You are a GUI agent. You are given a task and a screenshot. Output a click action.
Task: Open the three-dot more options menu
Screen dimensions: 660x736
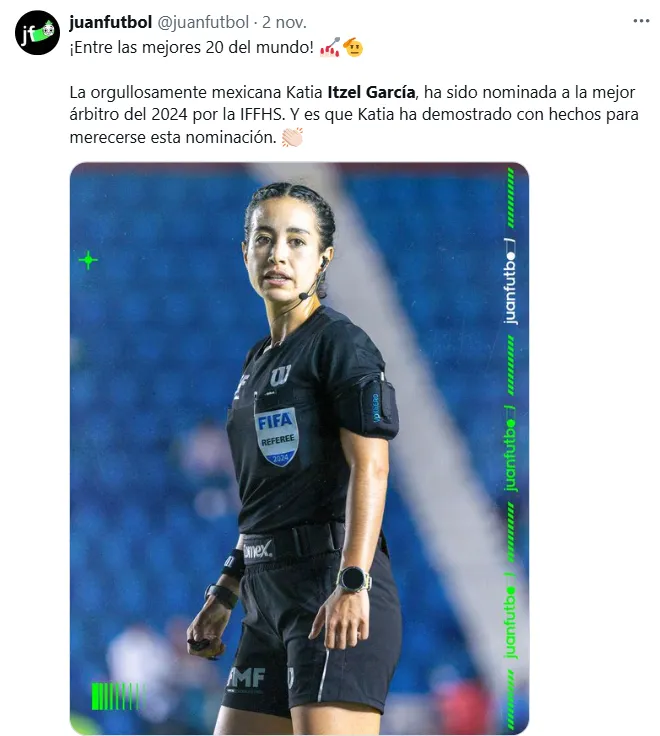[x=641, y=21]
